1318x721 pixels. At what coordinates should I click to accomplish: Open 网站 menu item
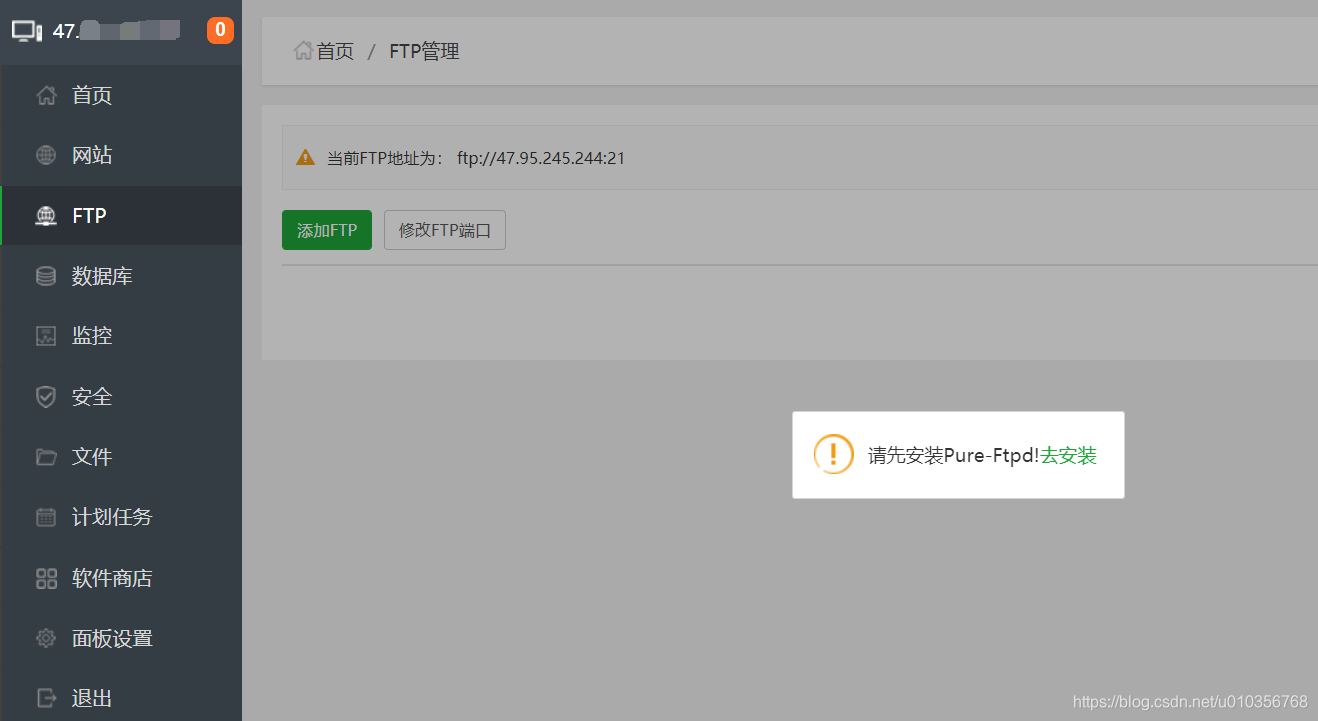[121, 156]
